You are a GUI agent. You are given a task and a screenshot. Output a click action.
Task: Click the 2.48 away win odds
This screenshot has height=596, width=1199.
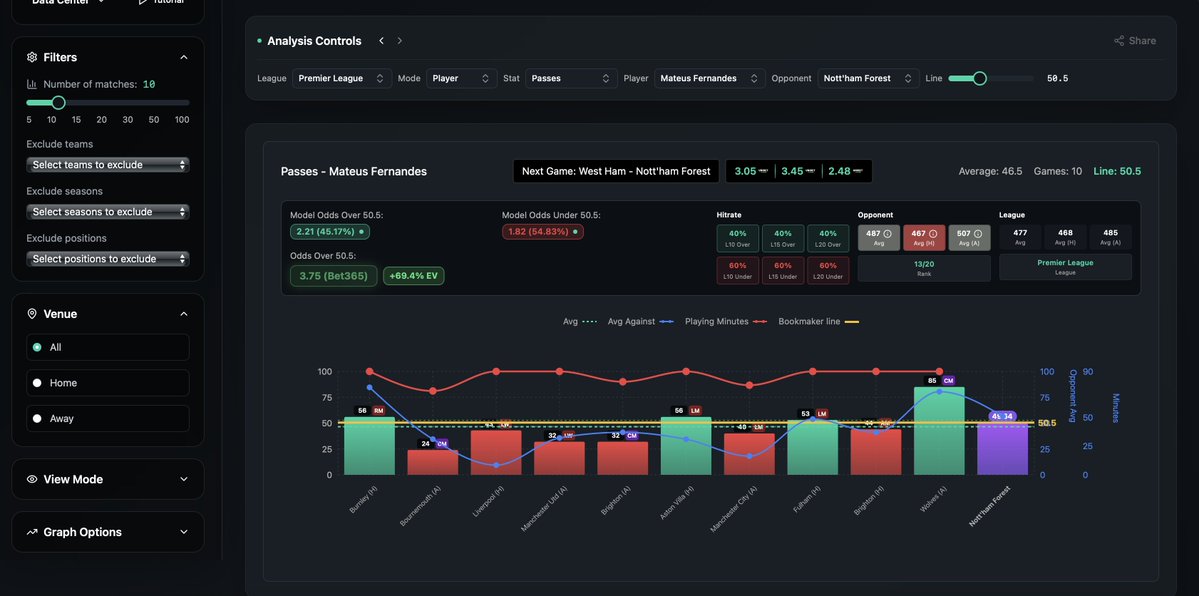[x=845, y=171]
